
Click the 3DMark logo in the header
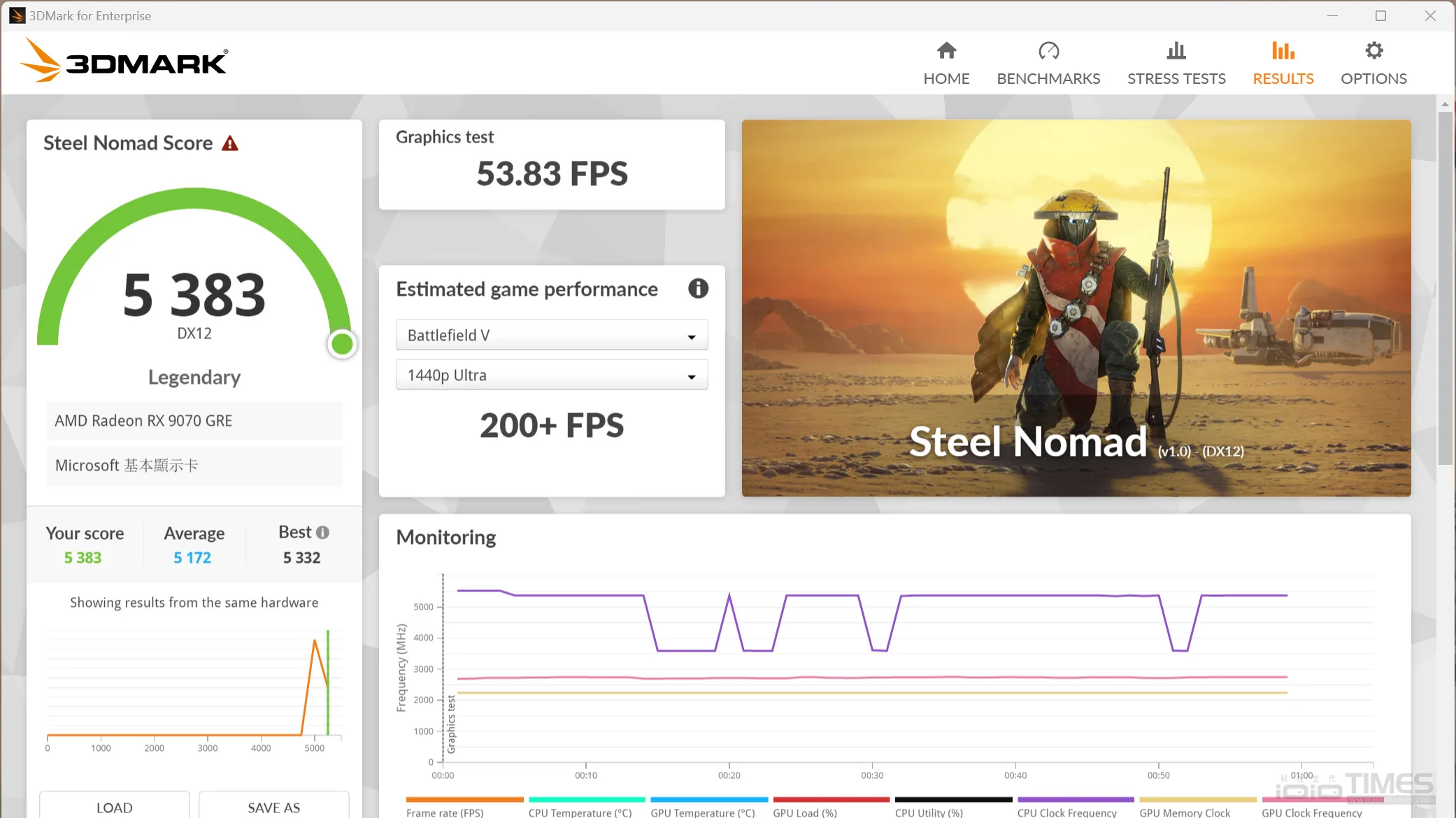124,62
